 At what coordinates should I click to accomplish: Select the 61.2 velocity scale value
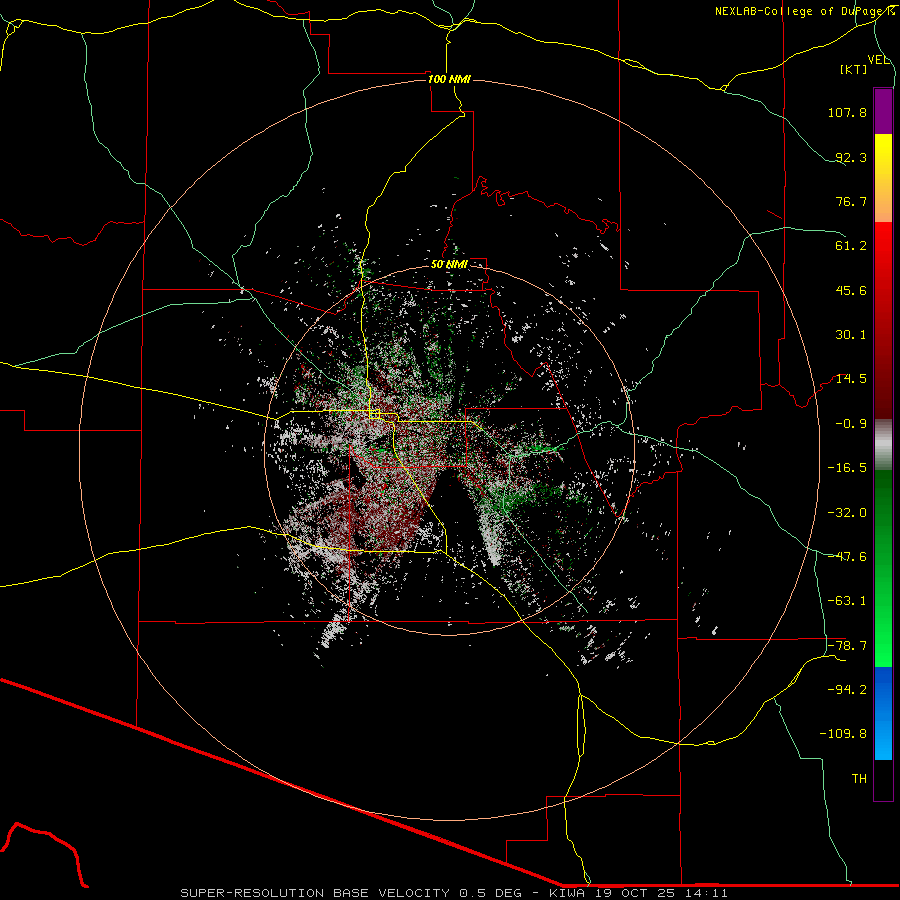point(851,246)
